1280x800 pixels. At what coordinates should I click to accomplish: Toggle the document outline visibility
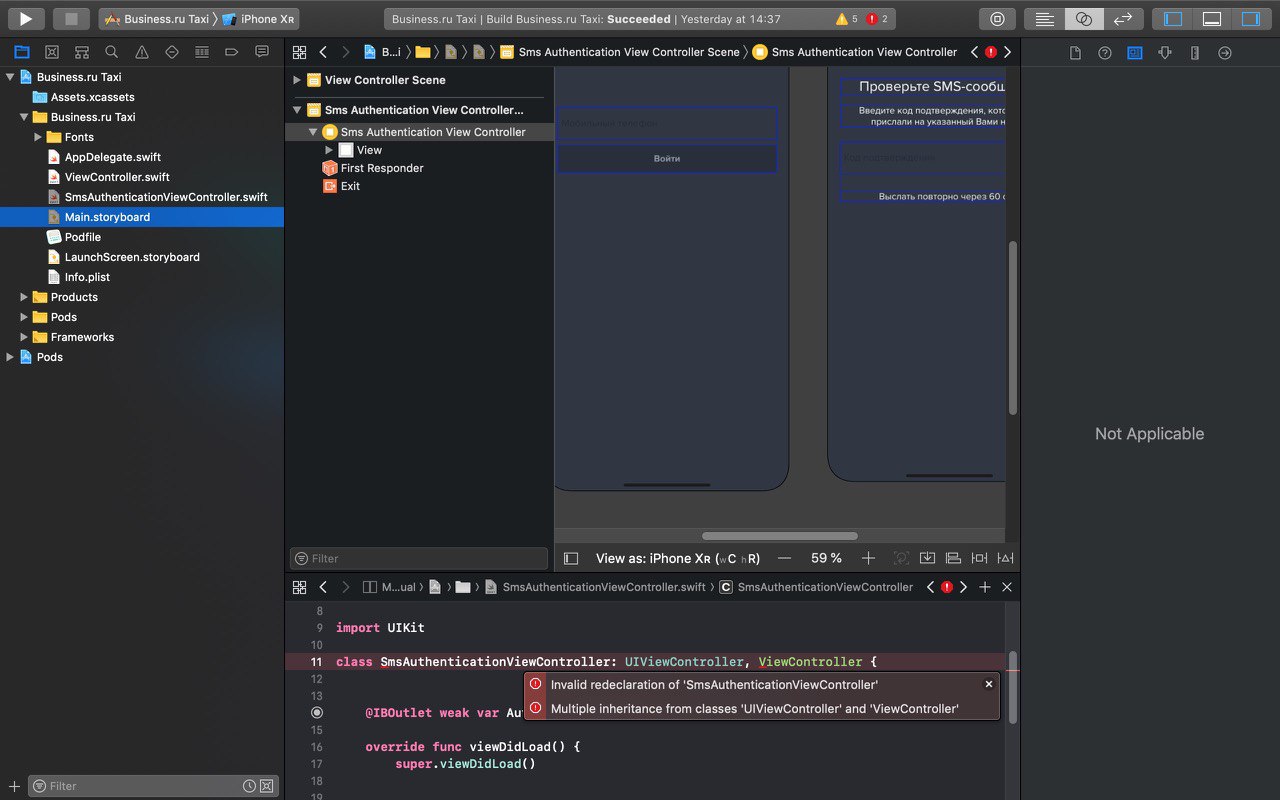(571, 558)
